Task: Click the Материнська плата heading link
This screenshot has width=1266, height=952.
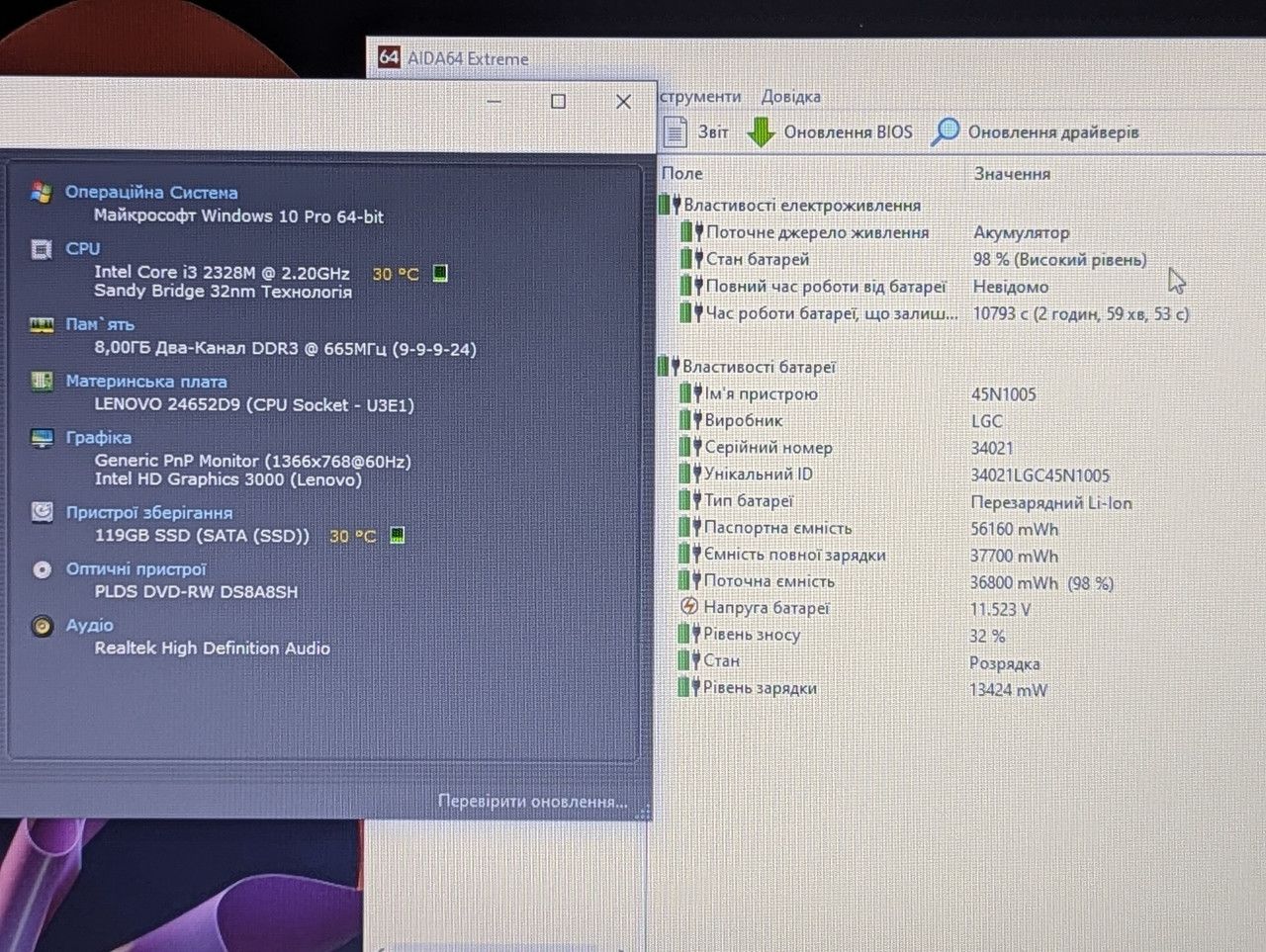Action: pyautogui.click(x=146, y=381)
